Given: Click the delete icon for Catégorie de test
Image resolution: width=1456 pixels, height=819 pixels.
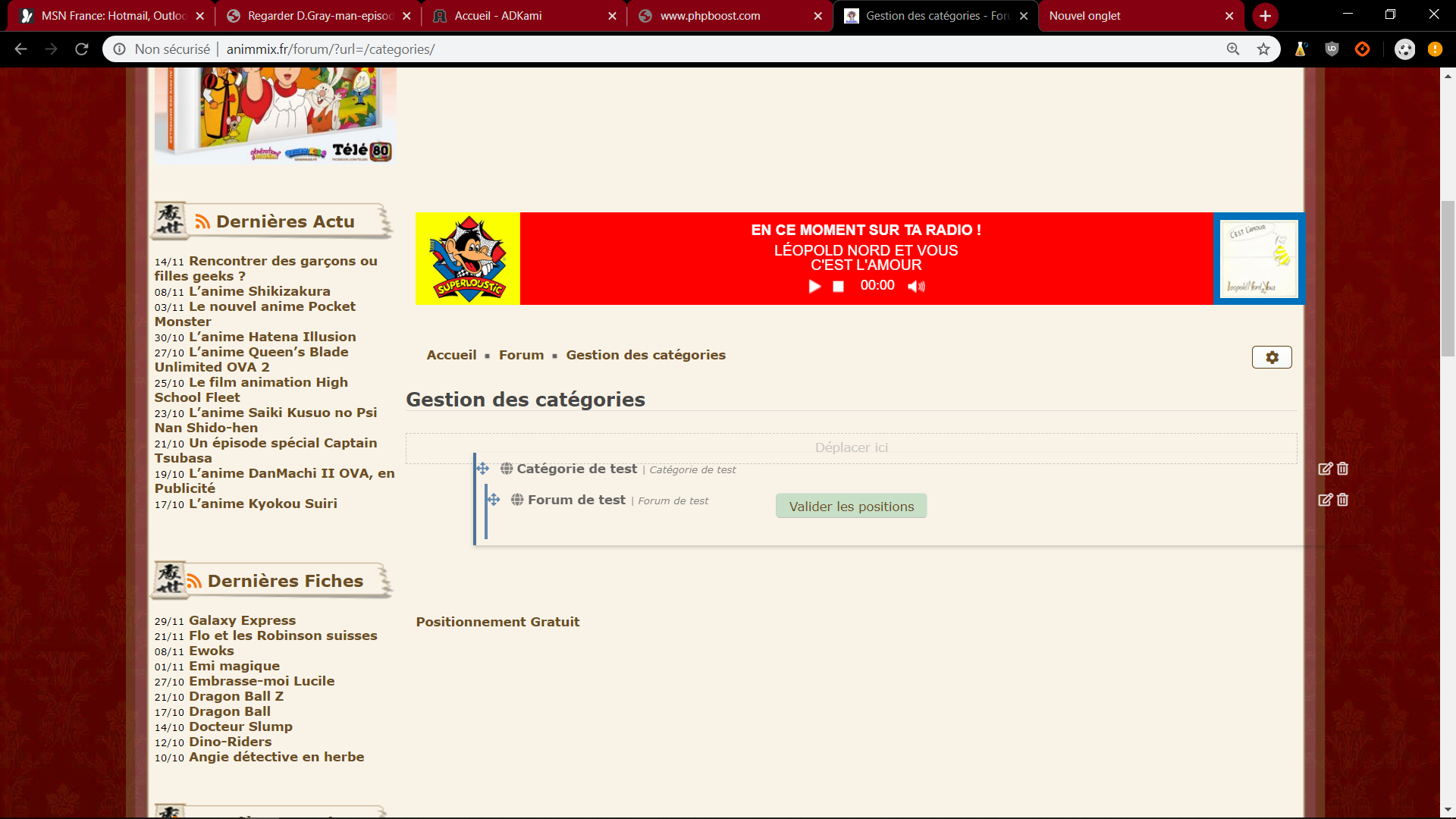Looking at the screenshot, I should tap(1341, 469).
